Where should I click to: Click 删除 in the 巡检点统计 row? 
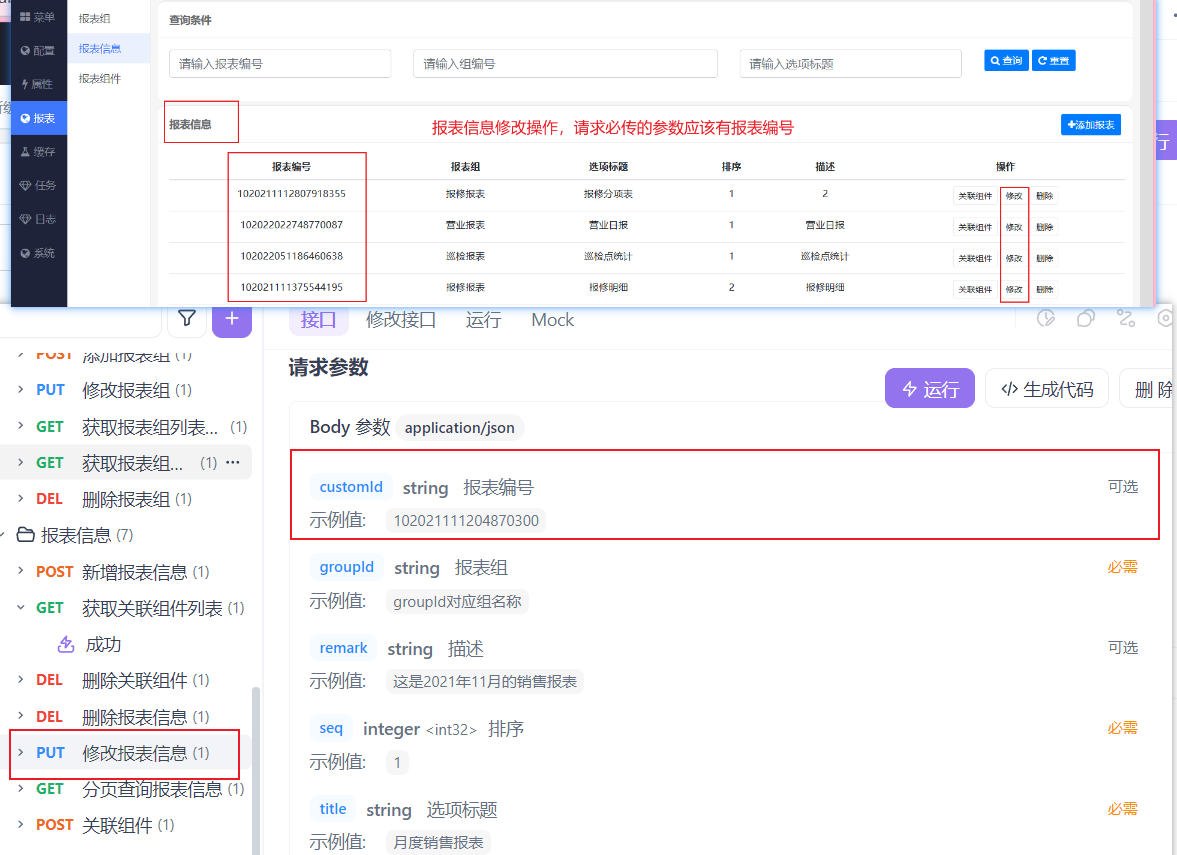point(1045,258)
